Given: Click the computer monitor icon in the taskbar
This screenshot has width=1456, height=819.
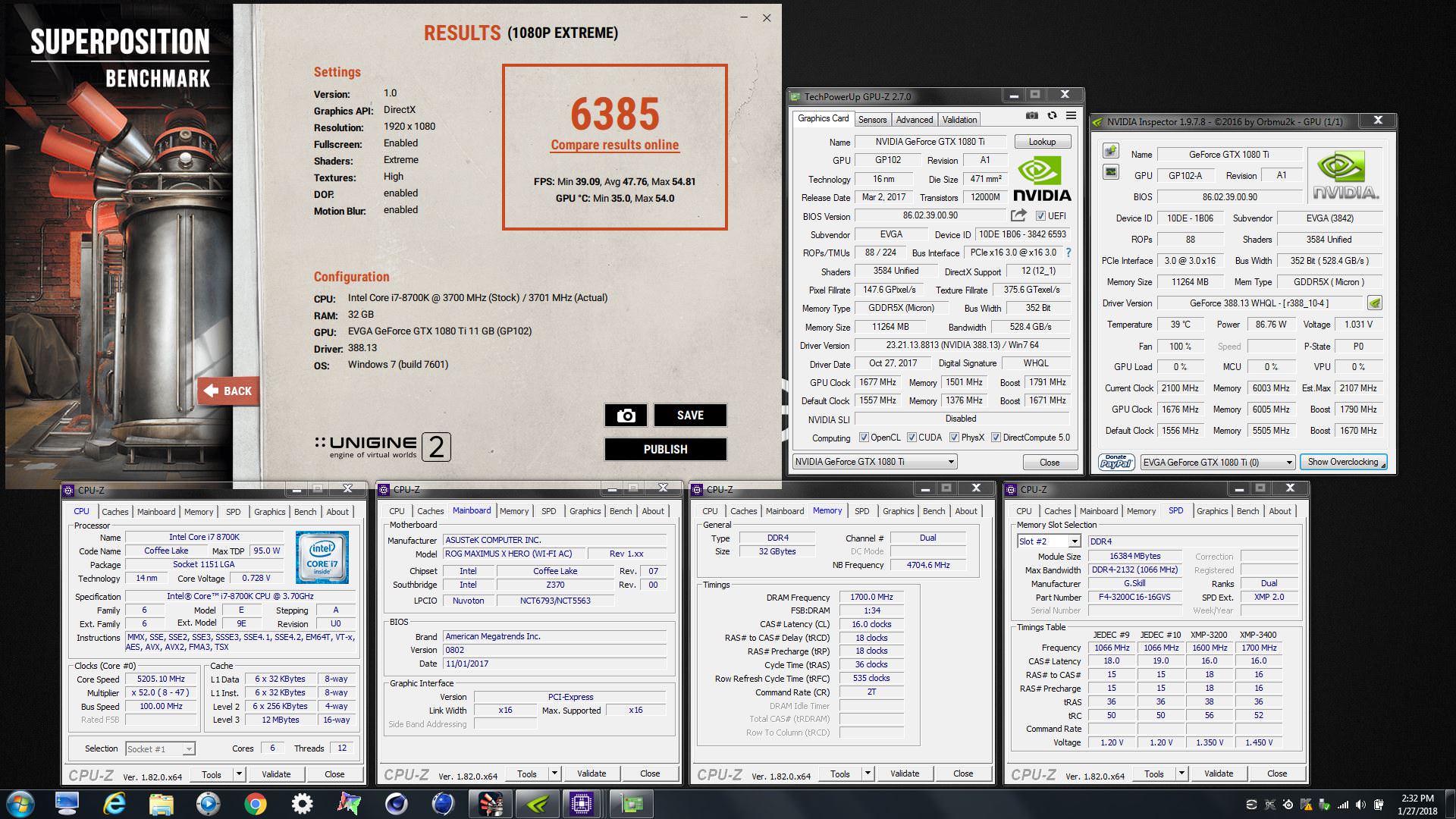Looking at the screenshot, I should tap(67, 803).
